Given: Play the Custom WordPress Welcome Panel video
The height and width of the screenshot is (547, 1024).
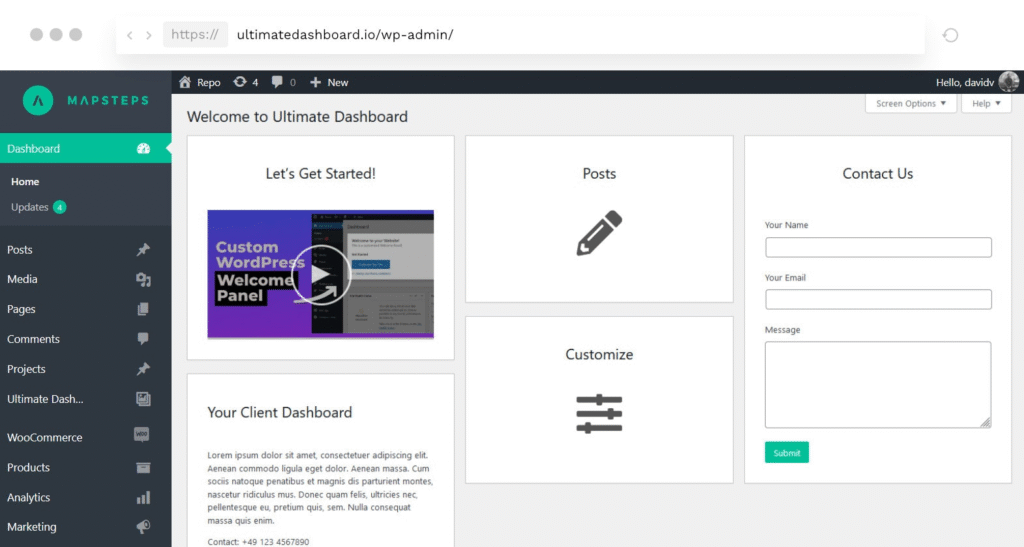Looking at the screenshot, I should [320, 274].
